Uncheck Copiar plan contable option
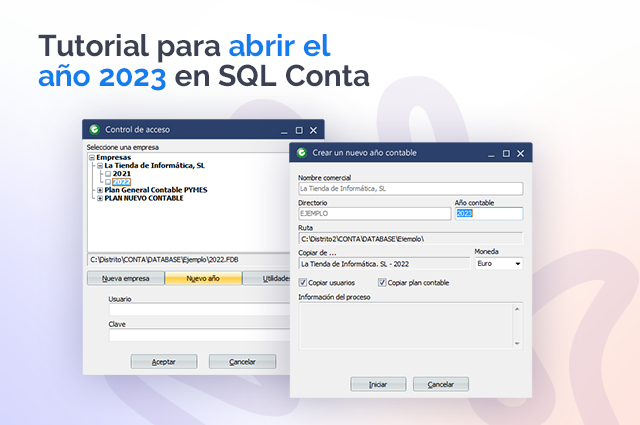Viewport: 640px width, 425px height. tap(382, 283)
